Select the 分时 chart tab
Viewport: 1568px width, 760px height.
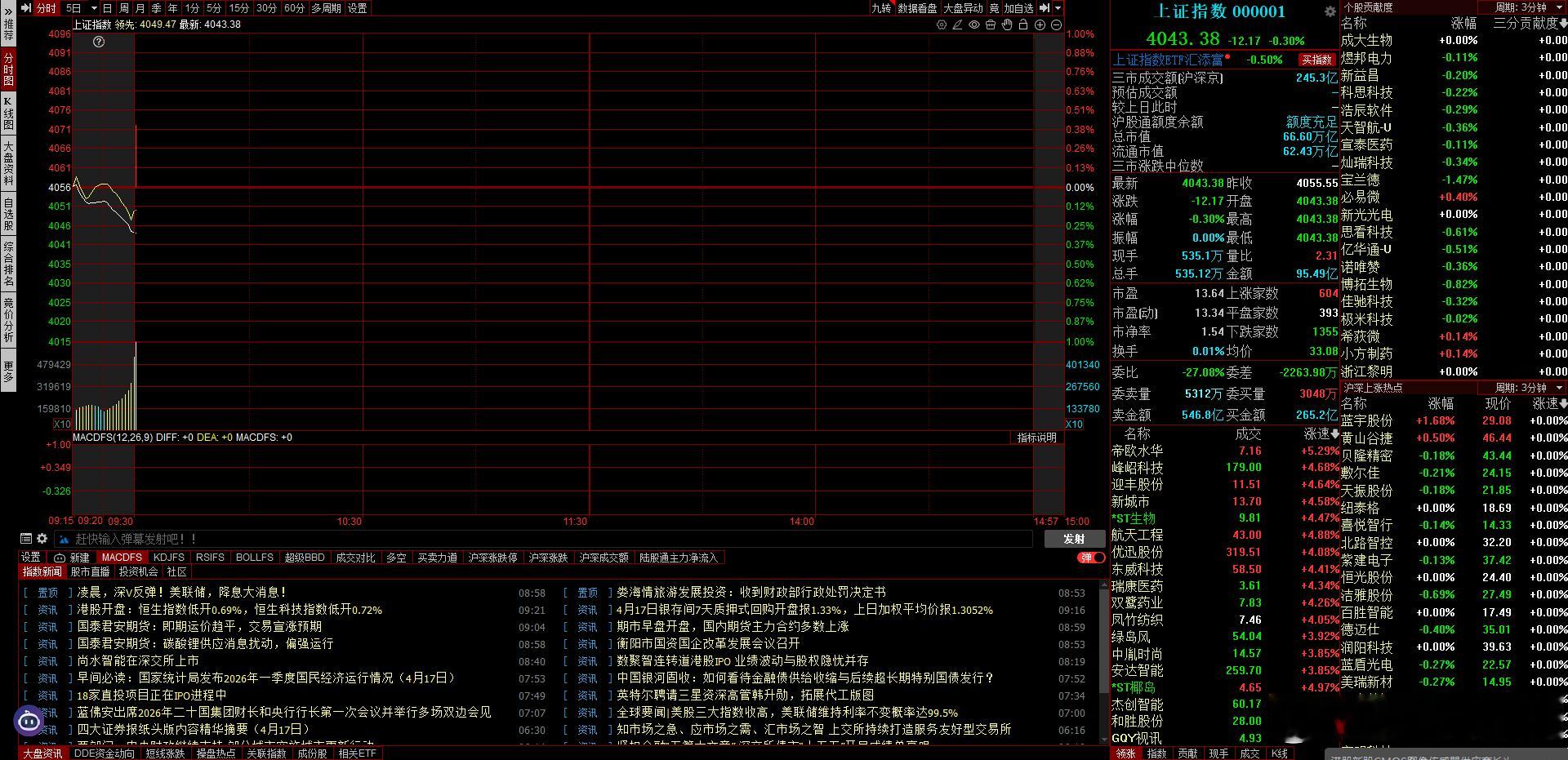pos(47,8)
